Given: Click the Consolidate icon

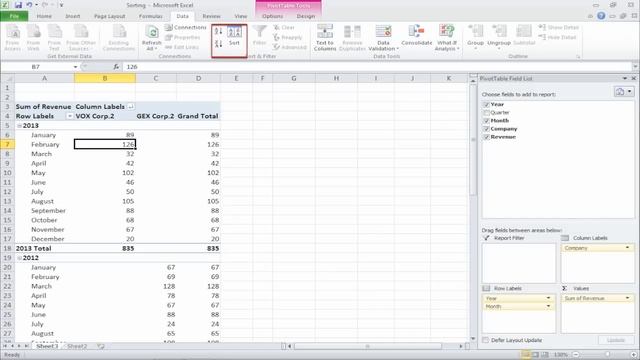Looking at the screenshot, I should 416,36.
